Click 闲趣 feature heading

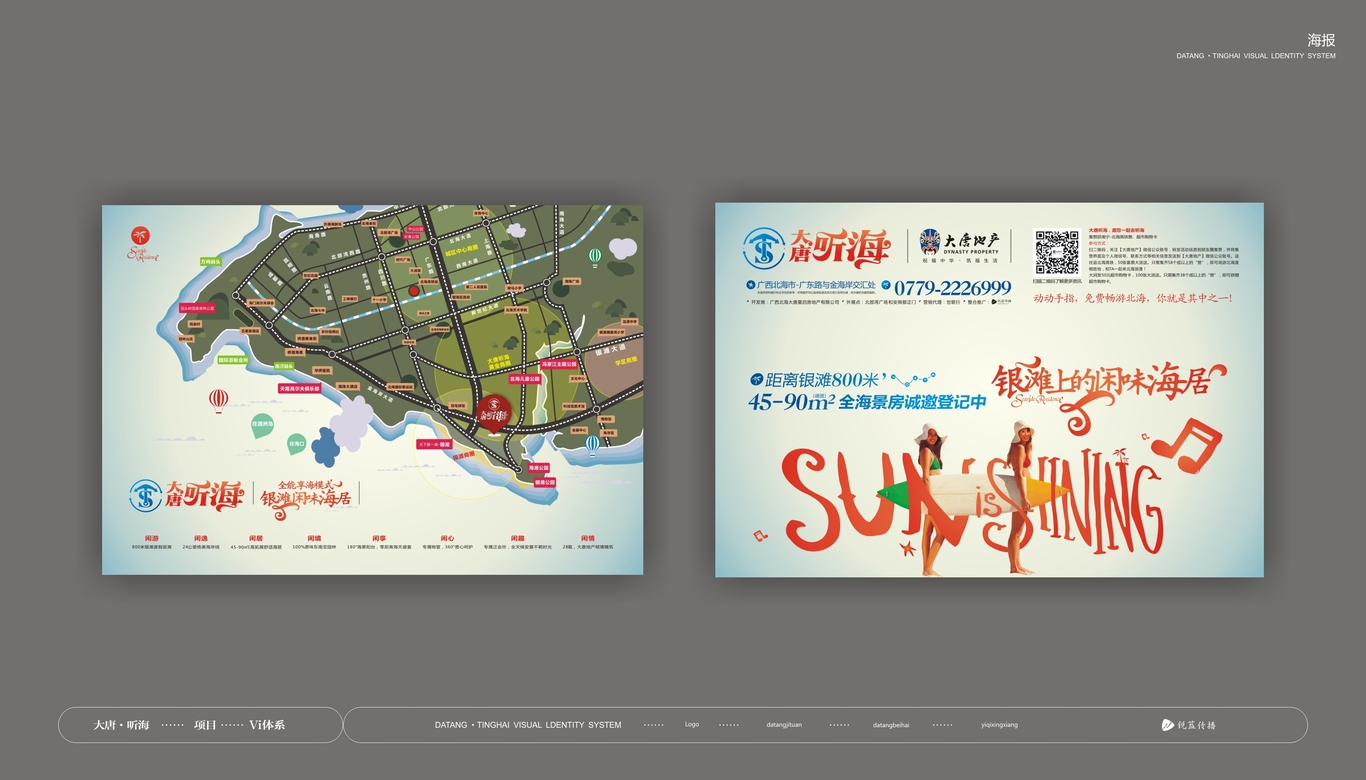pyautogui.click(x=518, y=538)
